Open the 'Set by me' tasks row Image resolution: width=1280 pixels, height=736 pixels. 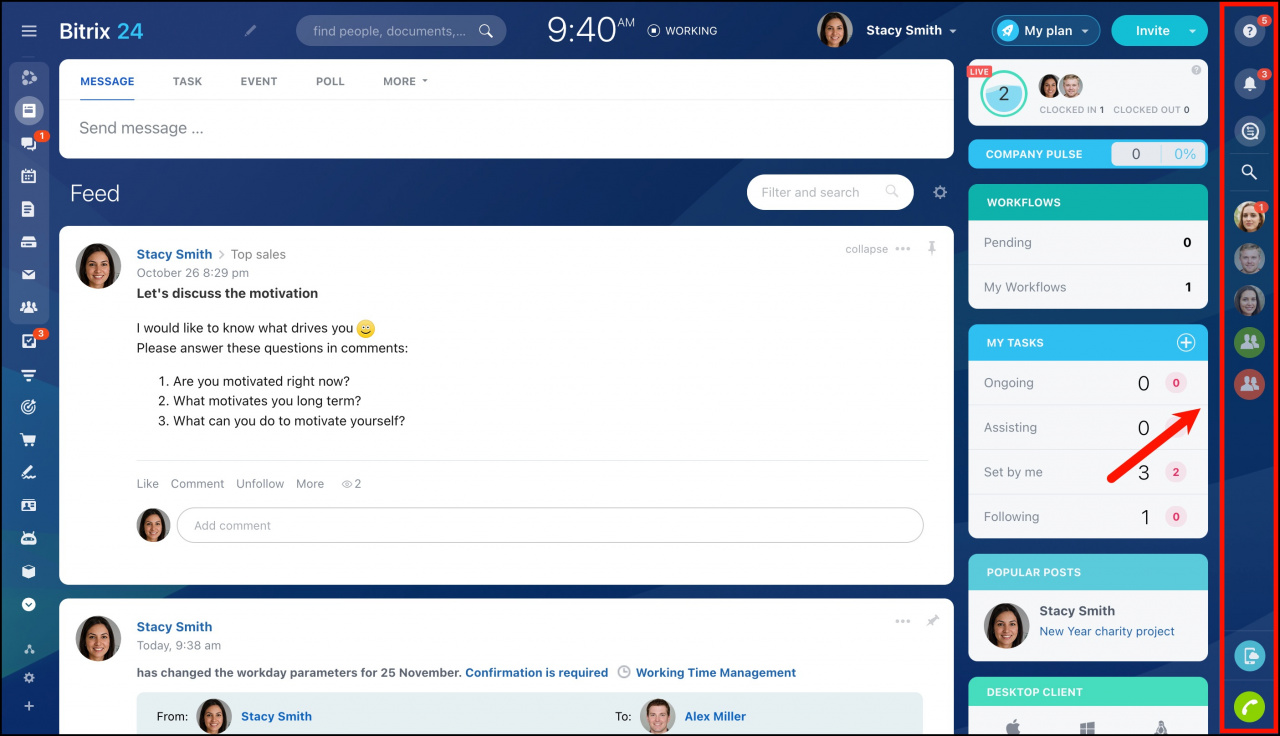pyautogui.click(x=1088, y=472)
